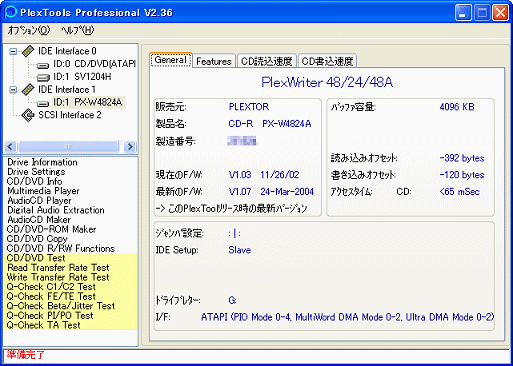
Task: Open the CD書込速度 tab
Action: coord(327,61)
